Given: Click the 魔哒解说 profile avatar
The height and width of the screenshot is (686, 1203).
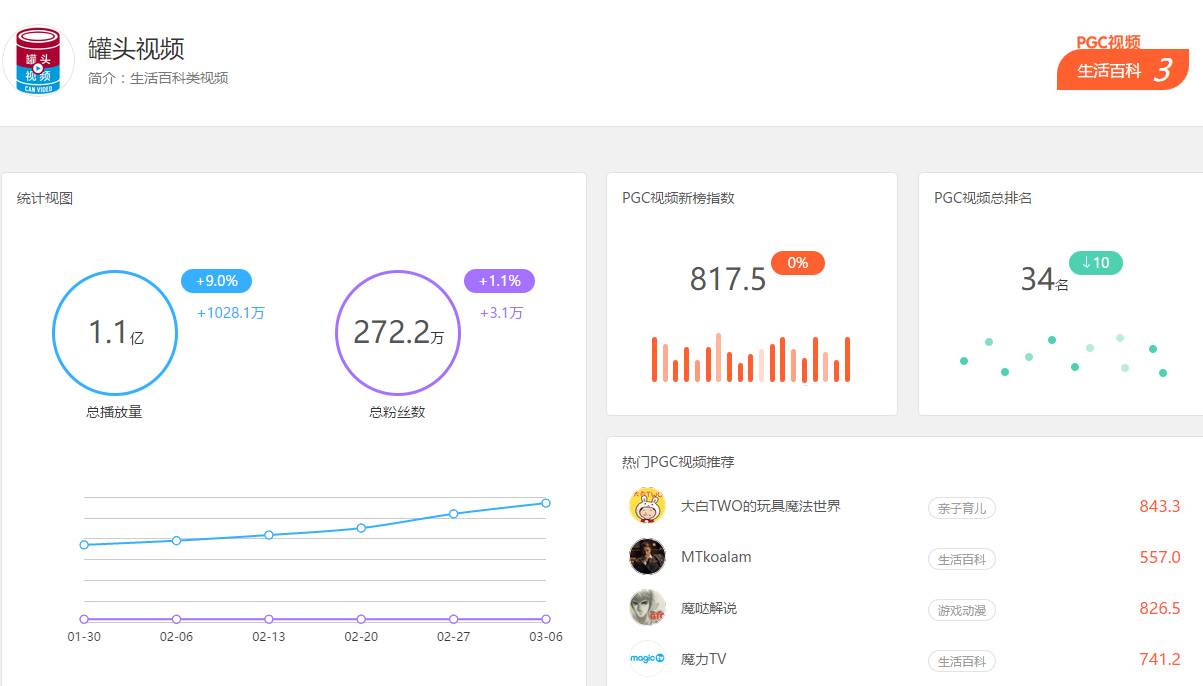Looking at the screenshot, I should 647,608.
